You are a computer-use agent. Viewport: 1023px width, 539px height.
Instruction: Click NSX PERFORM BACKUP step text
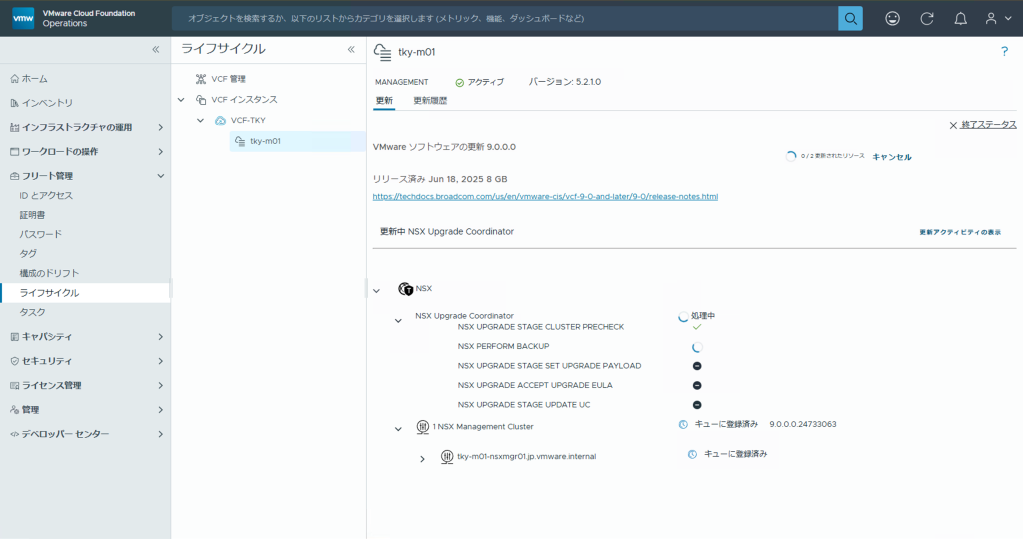tap(504, 346)
